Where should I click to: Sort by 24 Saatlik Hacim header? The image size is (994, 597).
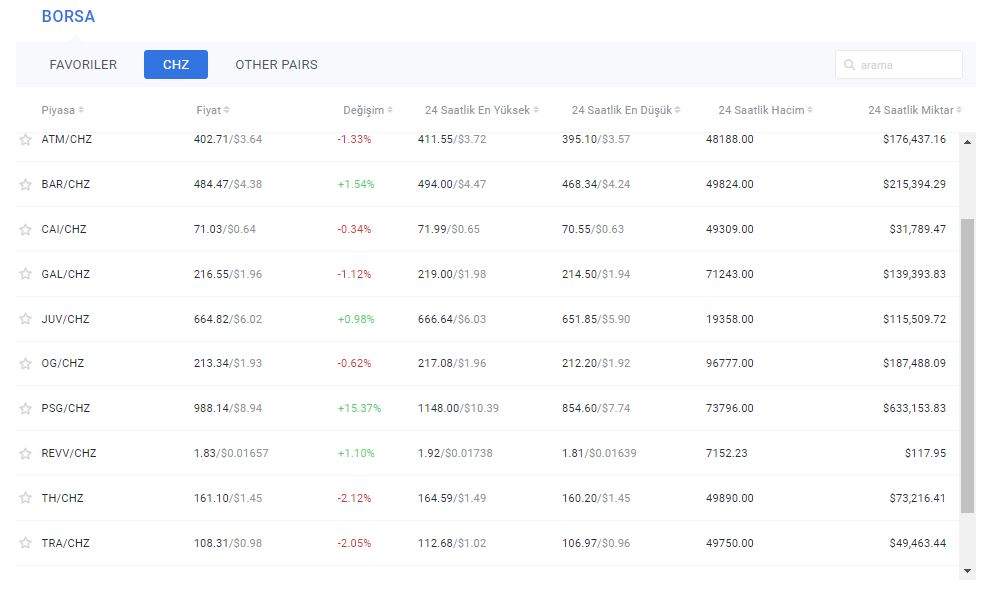click(764, 110)
